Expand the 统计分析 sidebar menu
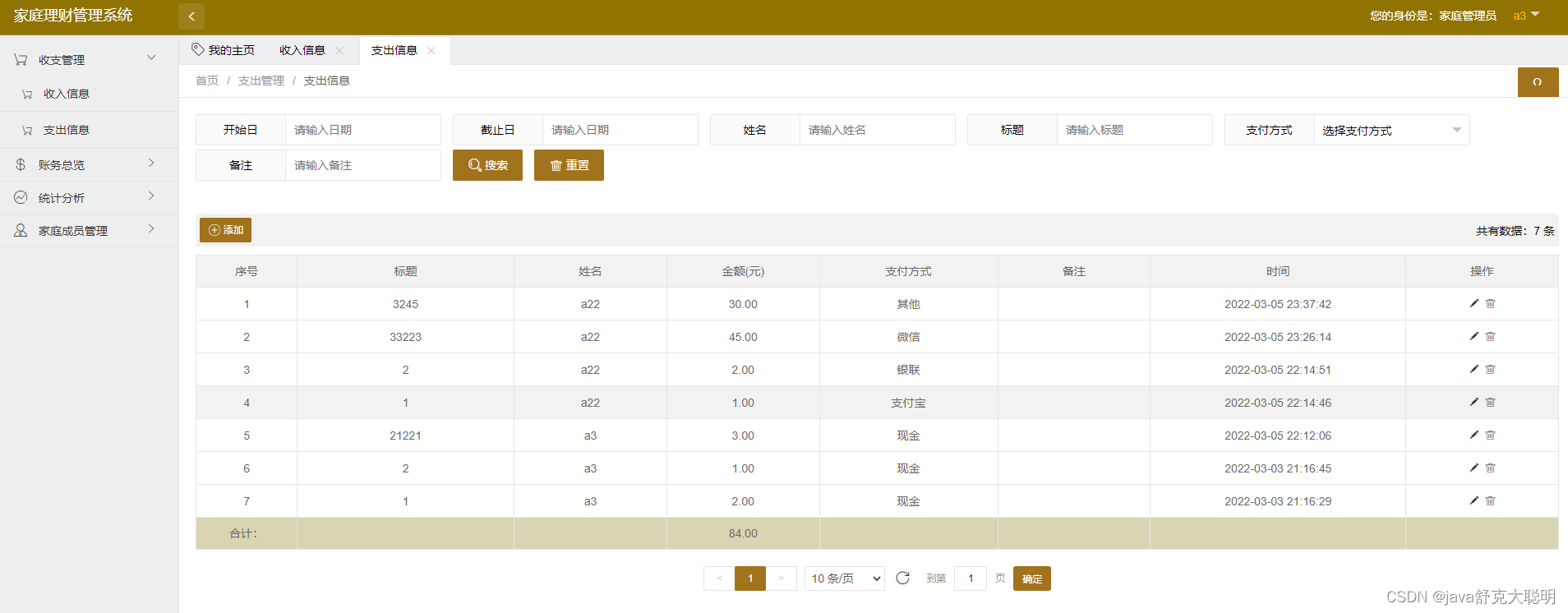The width and height of the screenshot is (1568, 613). pos(89,197)
